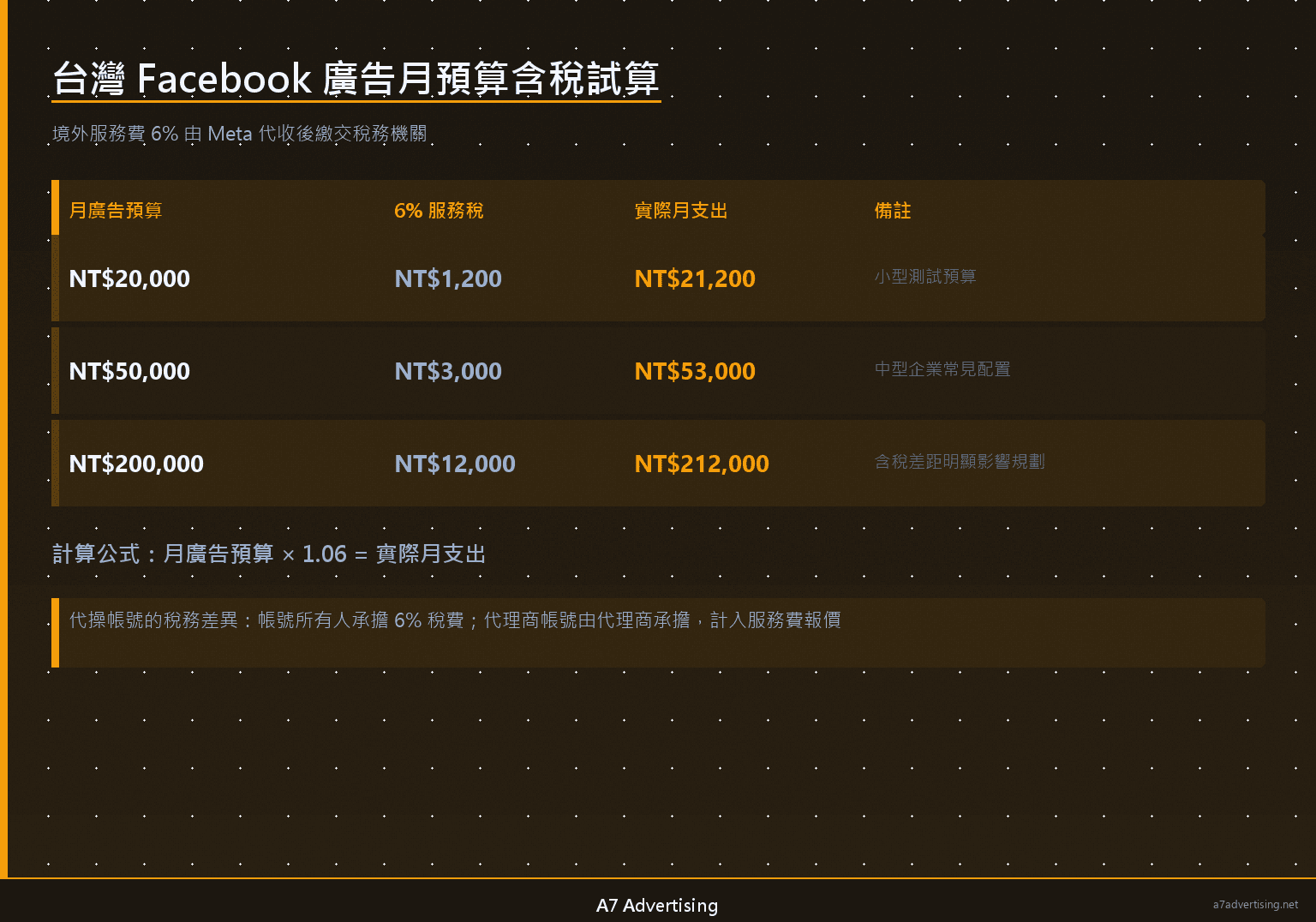The width and height of the screenshot is (1316, 922).
Task: Select subtitle 境外服務費 6% 由 Meta 代收後繳交稅務機關
Action: (239, 134)
